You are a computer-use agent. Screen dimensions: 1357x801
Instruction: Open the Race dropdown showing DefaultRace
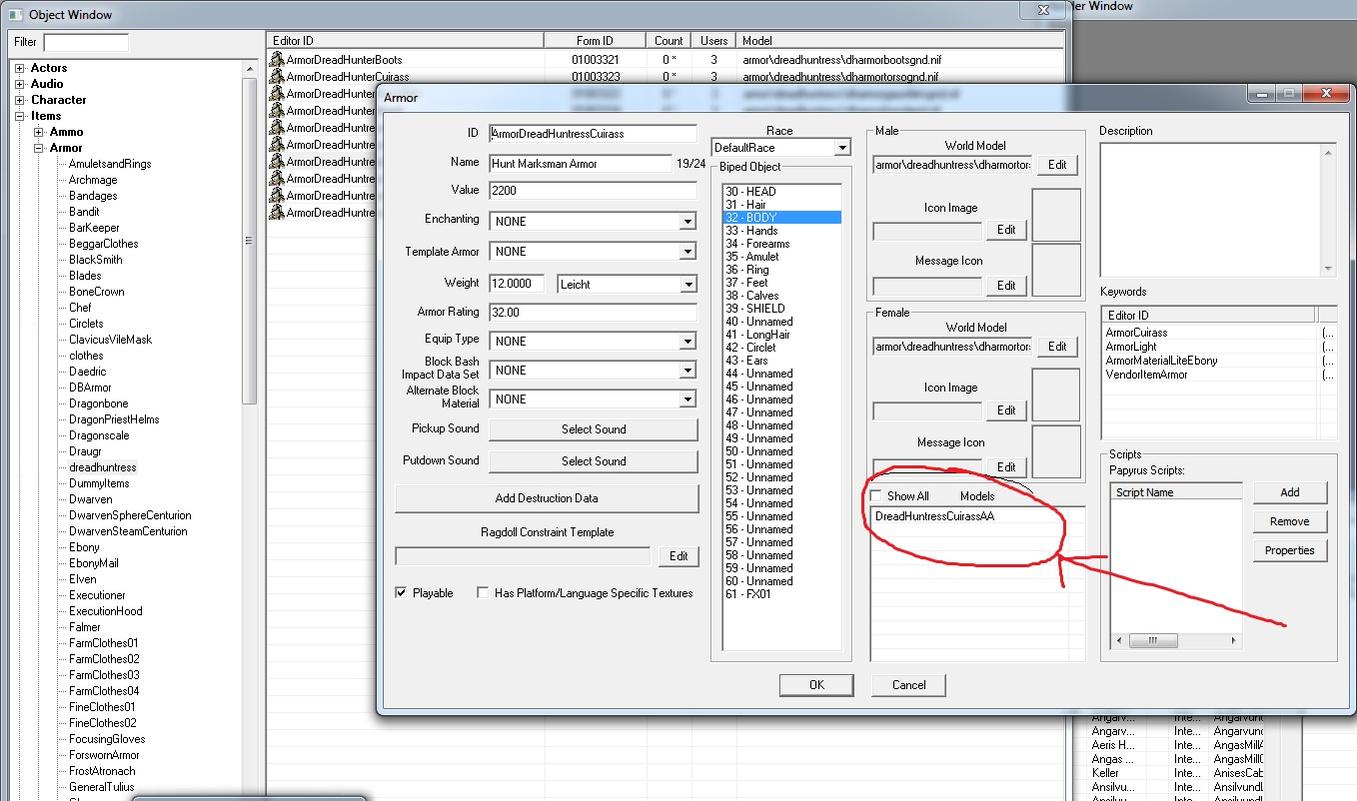[841, 148]
